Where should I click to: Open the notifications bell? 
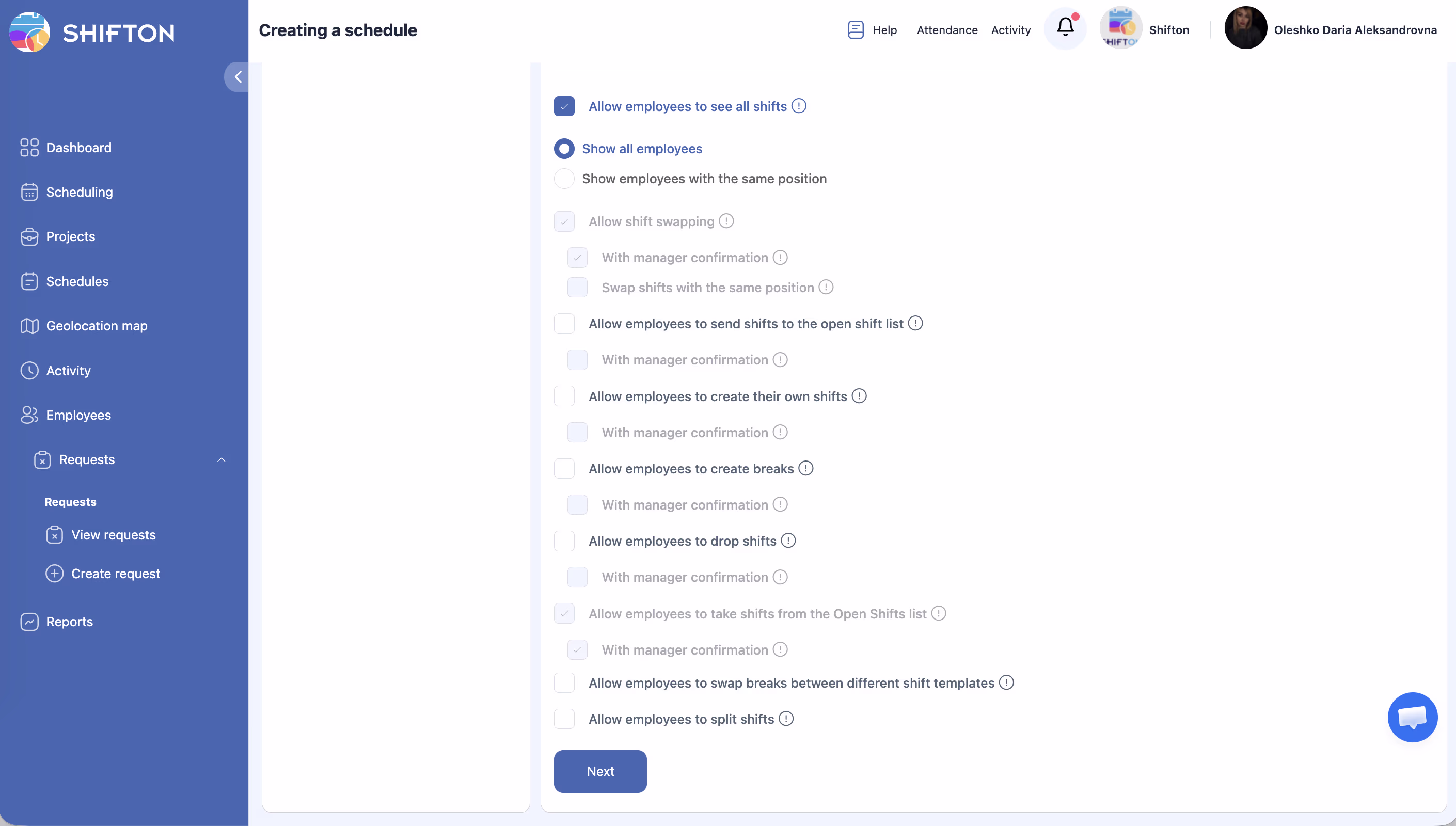[x=1065, y=28]
